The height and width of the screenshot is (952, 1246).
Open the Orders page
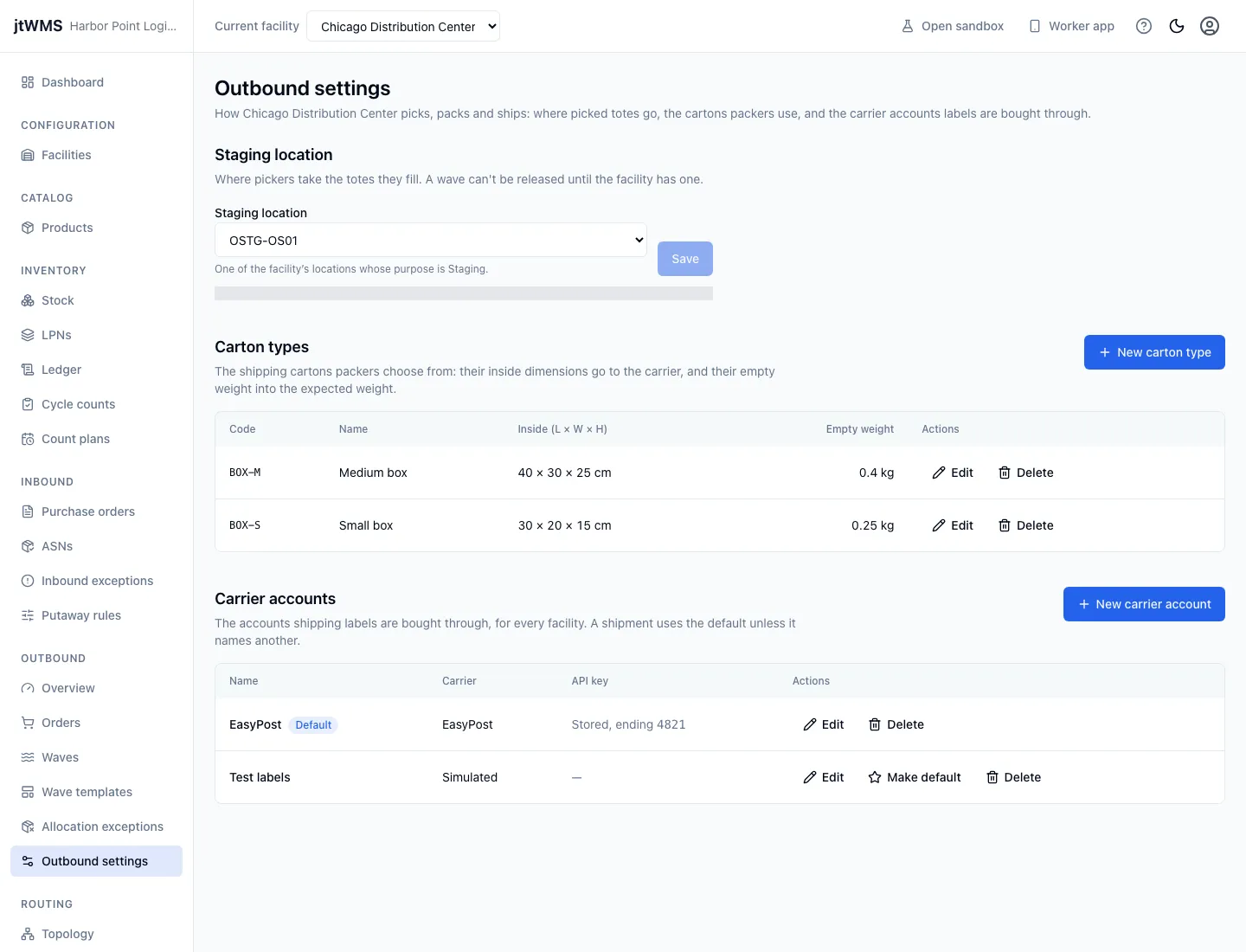[96, 723]
